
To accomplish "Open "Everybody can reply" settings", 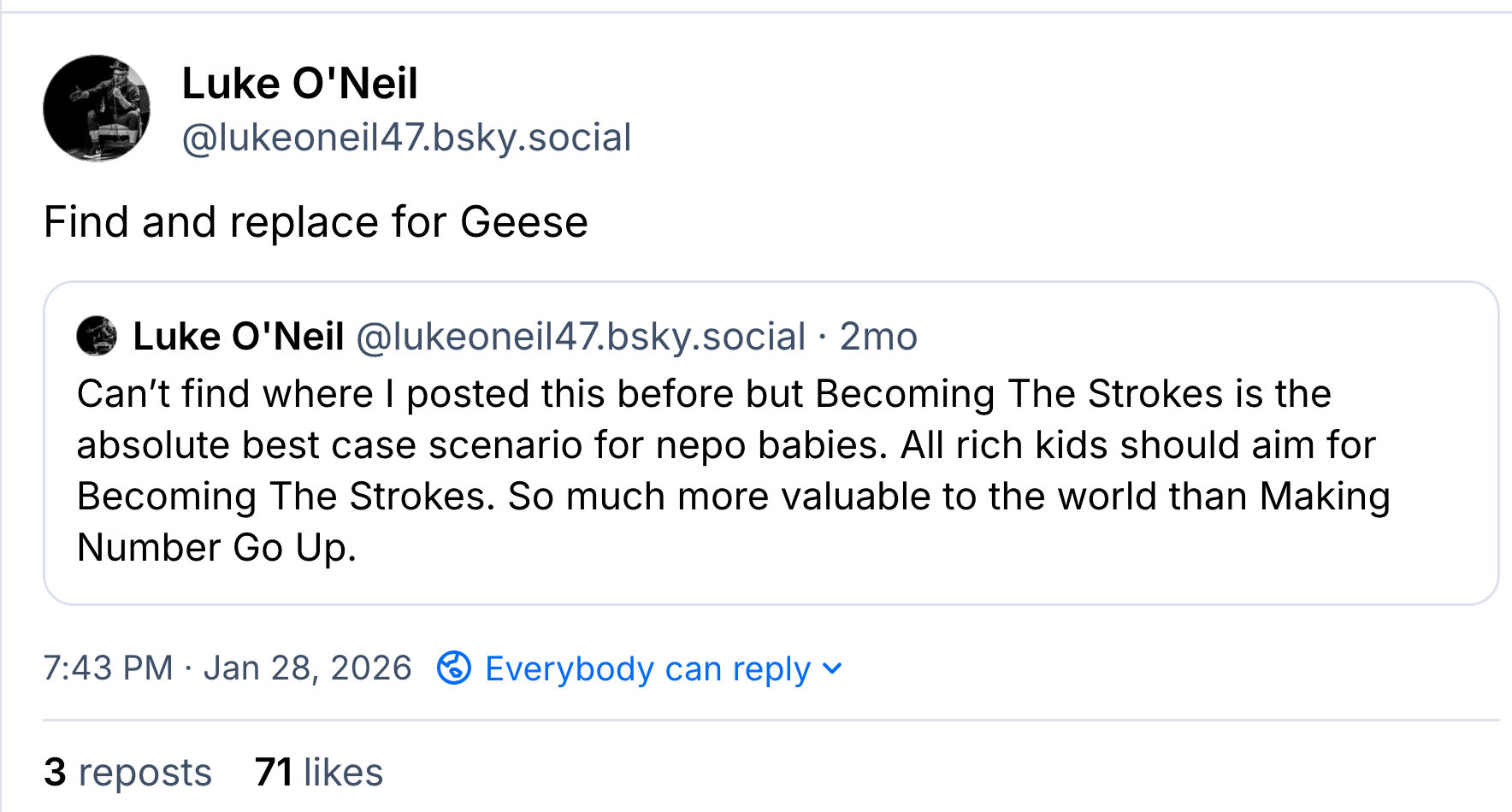I will (647, 668).
